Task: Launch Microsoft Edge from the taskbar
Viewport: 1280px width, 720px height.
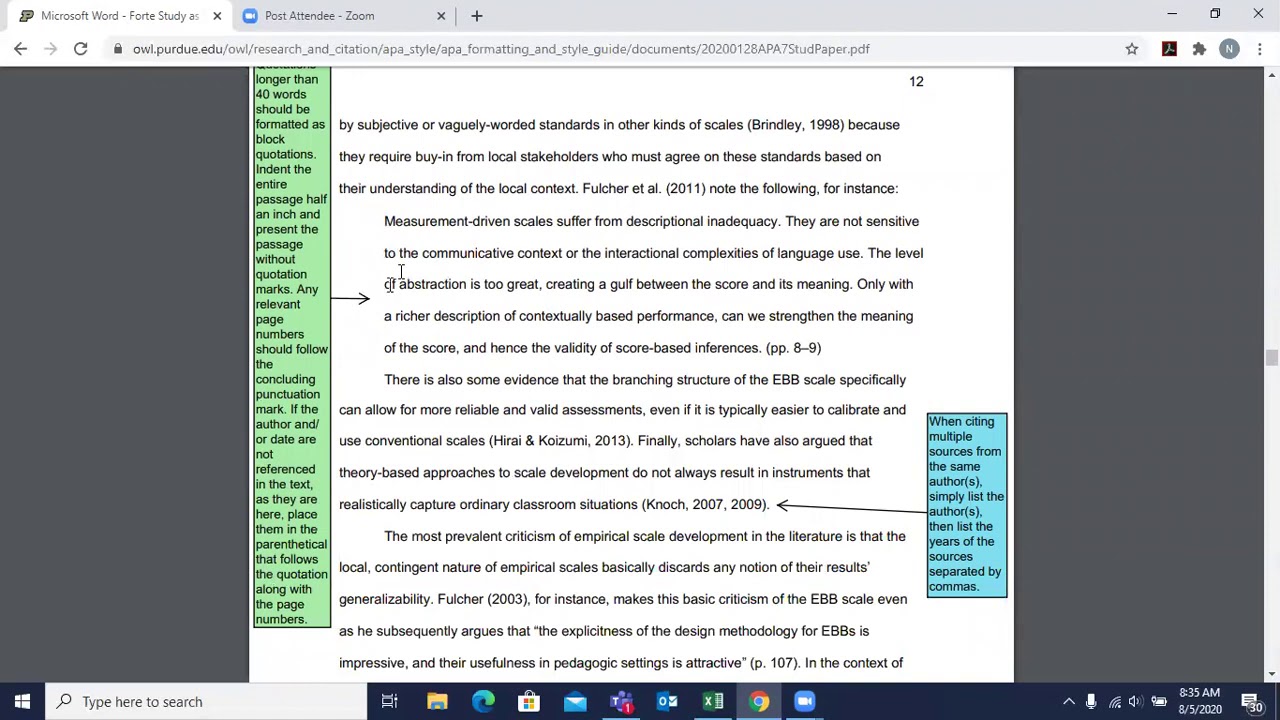Action: 483,701
